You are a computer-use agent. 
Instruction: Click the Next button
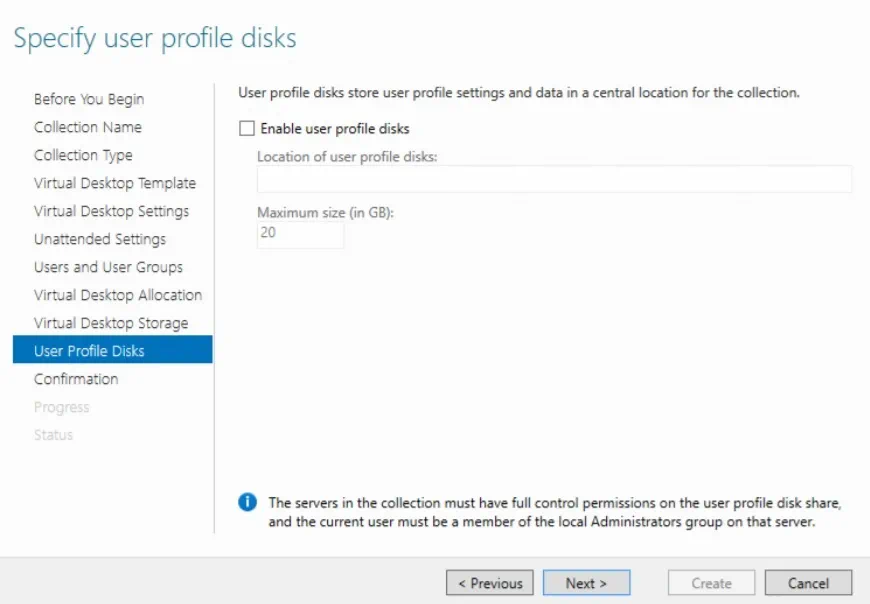click(586, 583)
